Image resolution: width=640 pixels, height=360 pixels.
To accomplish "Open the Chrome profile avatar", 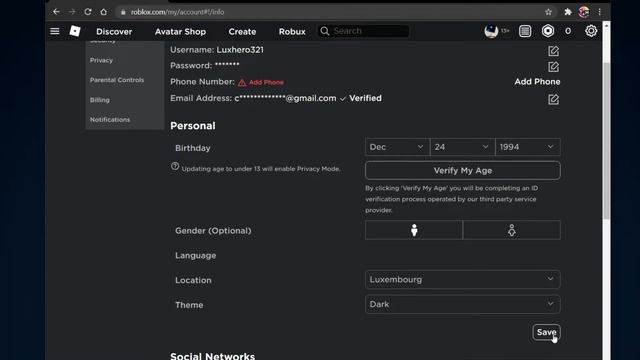I will click(x=584, y=12).
